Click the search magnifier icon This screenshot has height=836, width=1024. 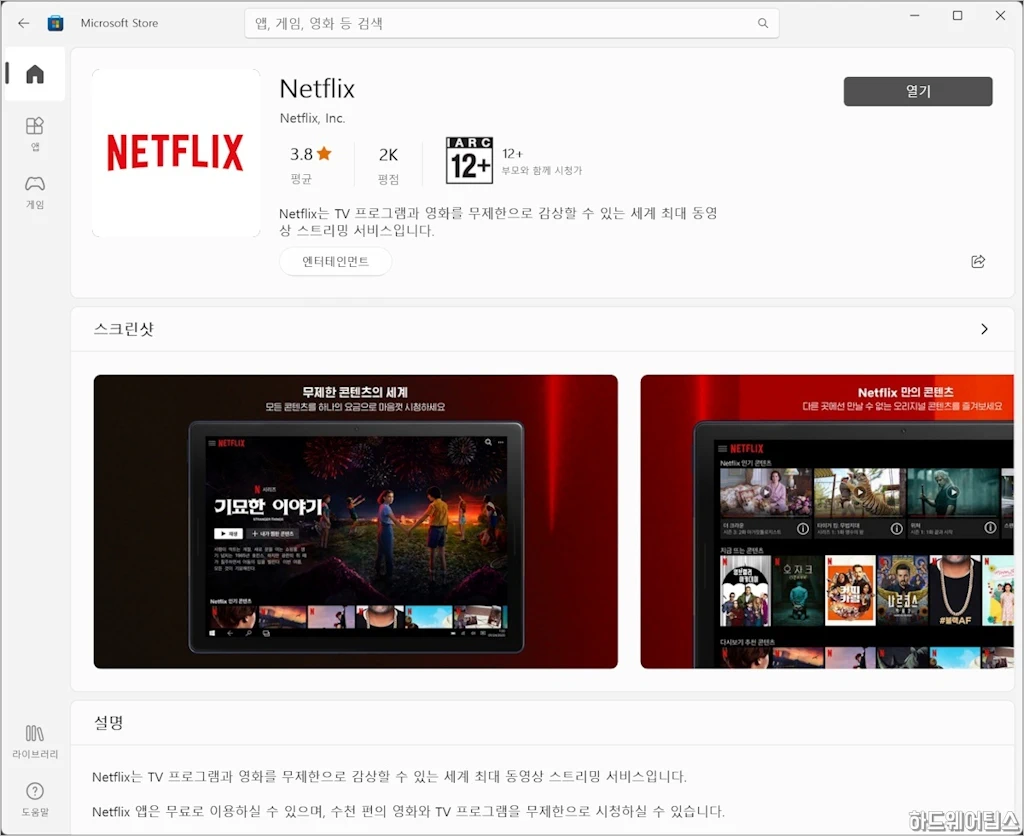(763, 24)
